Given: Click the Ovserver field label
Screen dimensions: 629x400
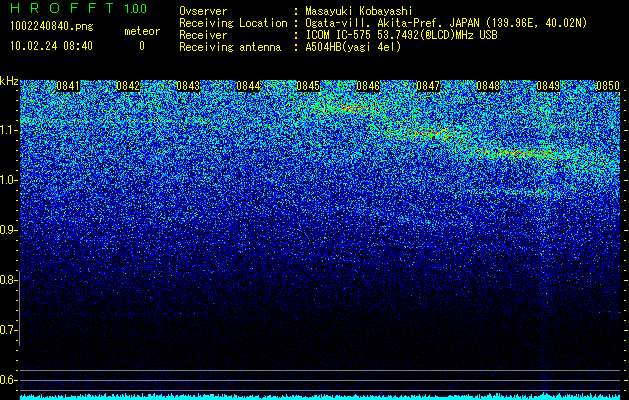Looking at the screenshot, I should (x=203, y=11).
